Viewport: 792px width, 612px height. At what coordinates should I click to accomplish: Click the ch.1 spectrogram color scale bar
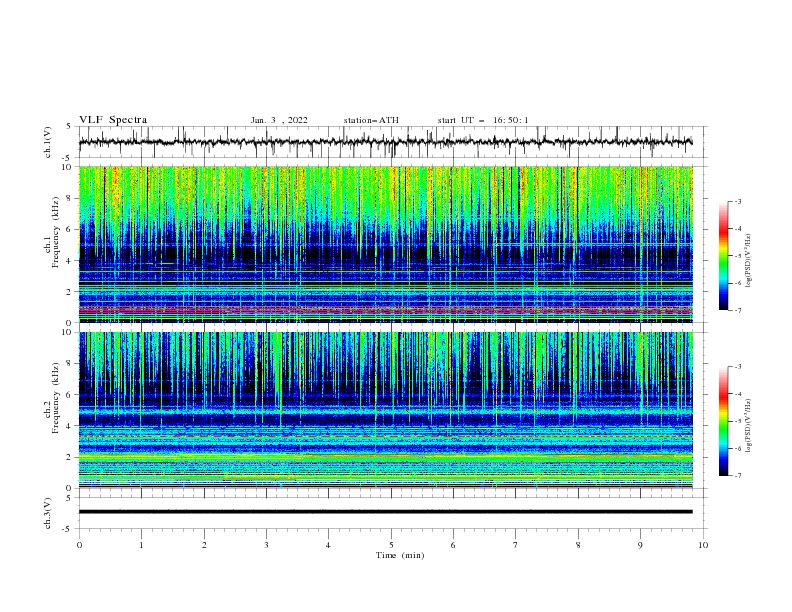point(723,256)
